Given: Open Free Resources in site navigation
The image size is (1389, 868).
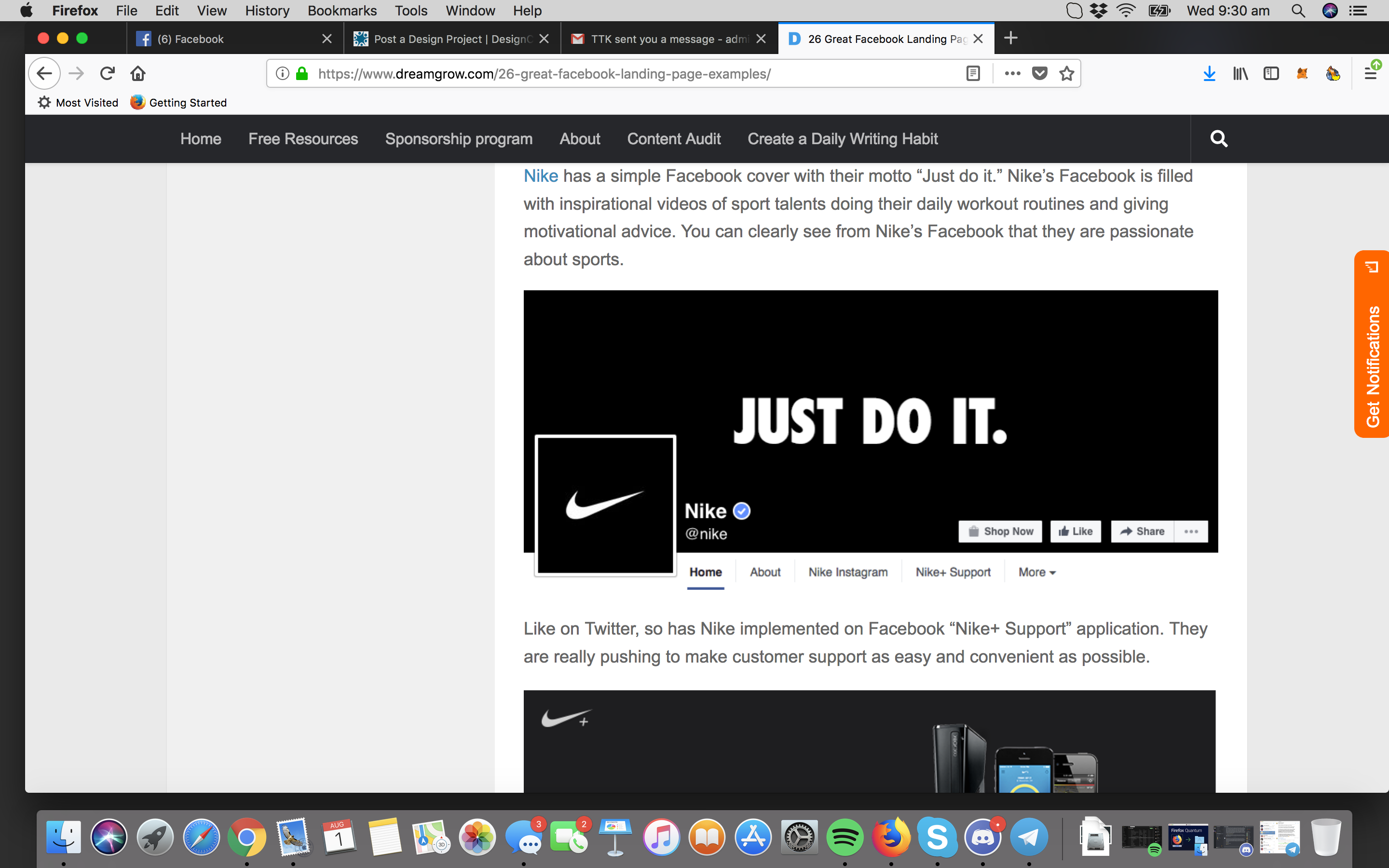Looking at the screenshot, I should tap(303, 139).
